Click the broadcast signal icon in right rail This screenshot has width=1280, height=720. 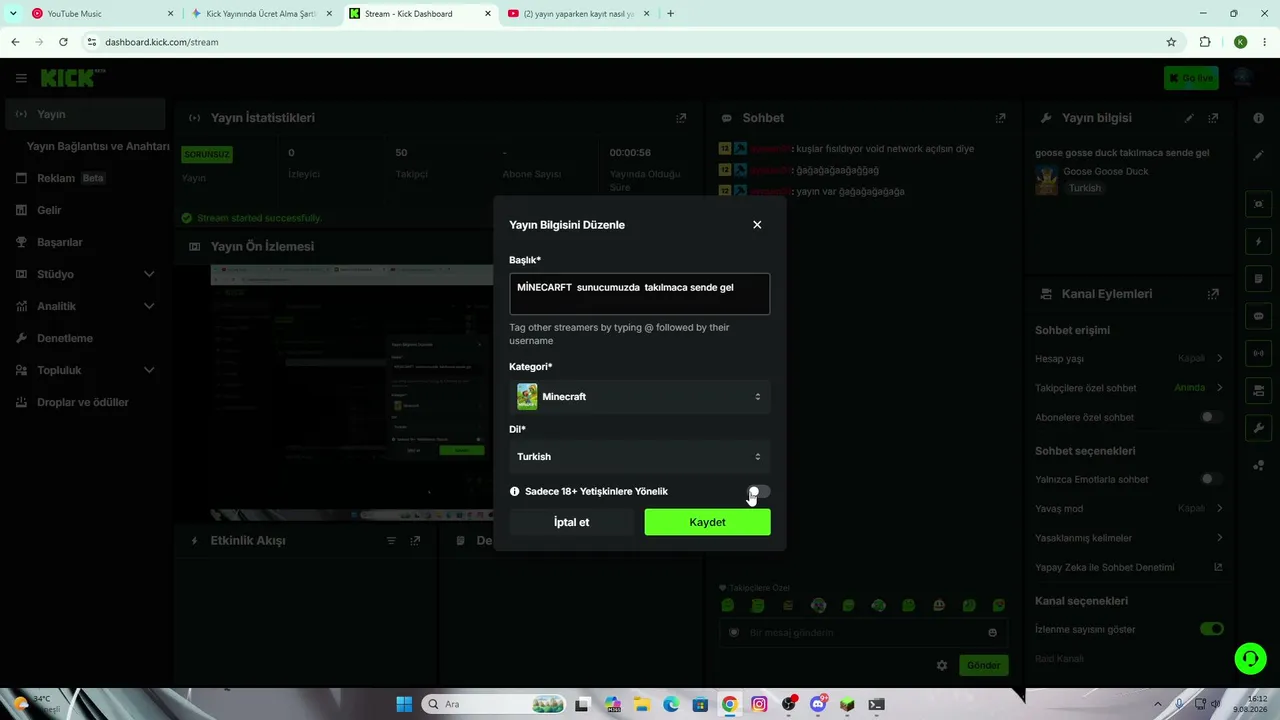(1258, 353)
